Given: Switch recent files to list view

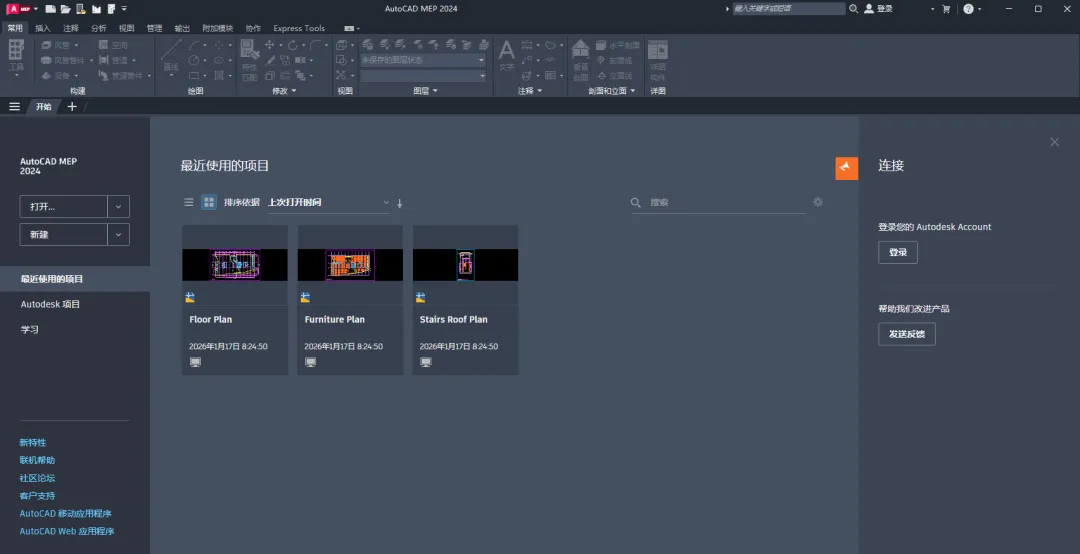Looking at the screenshot, I should (x=189, y=202).
